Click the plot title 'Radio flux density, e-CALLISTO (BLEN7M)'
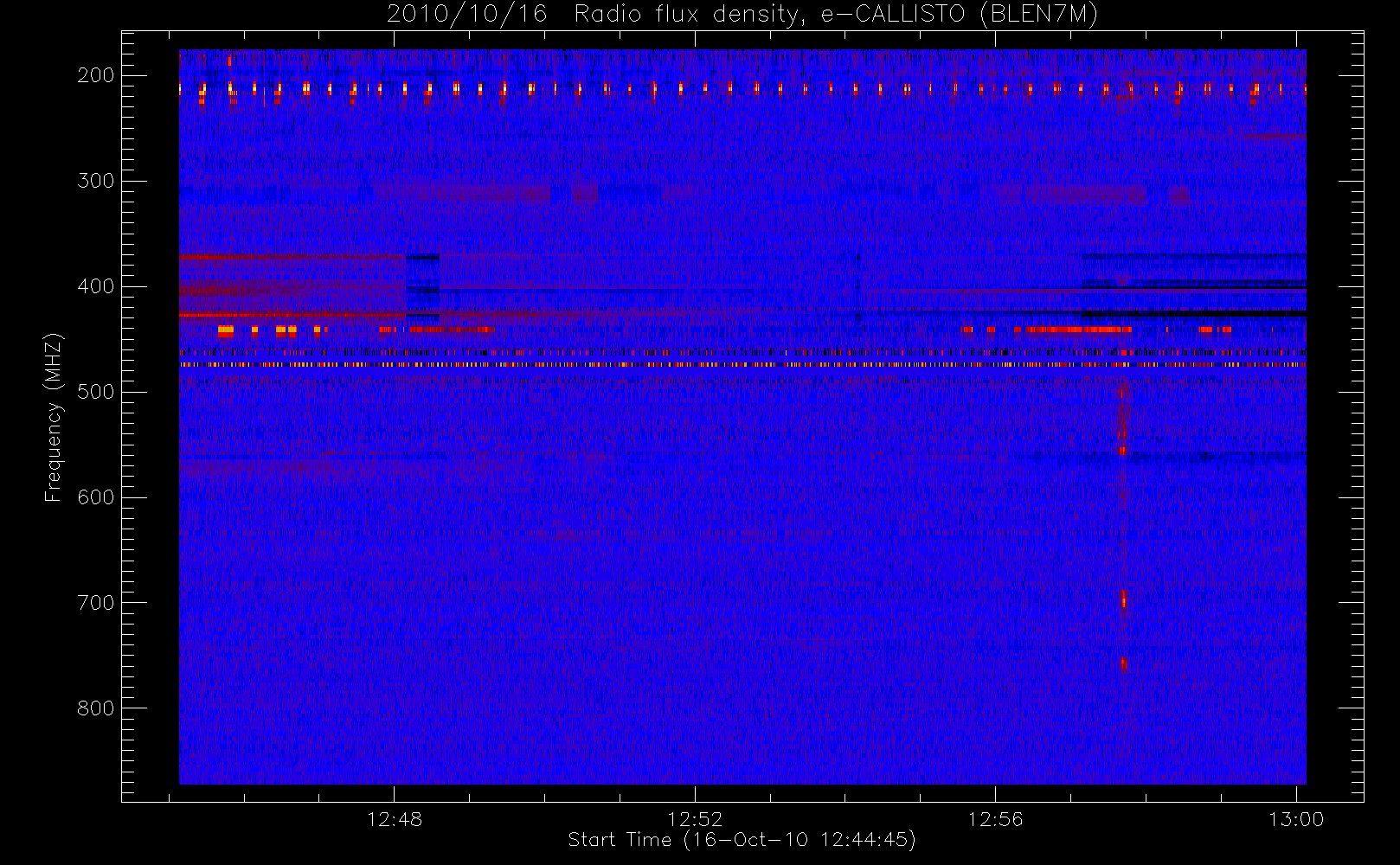Image resolution: width=1400 pixels, height=865 pixels. pos(836,15)
